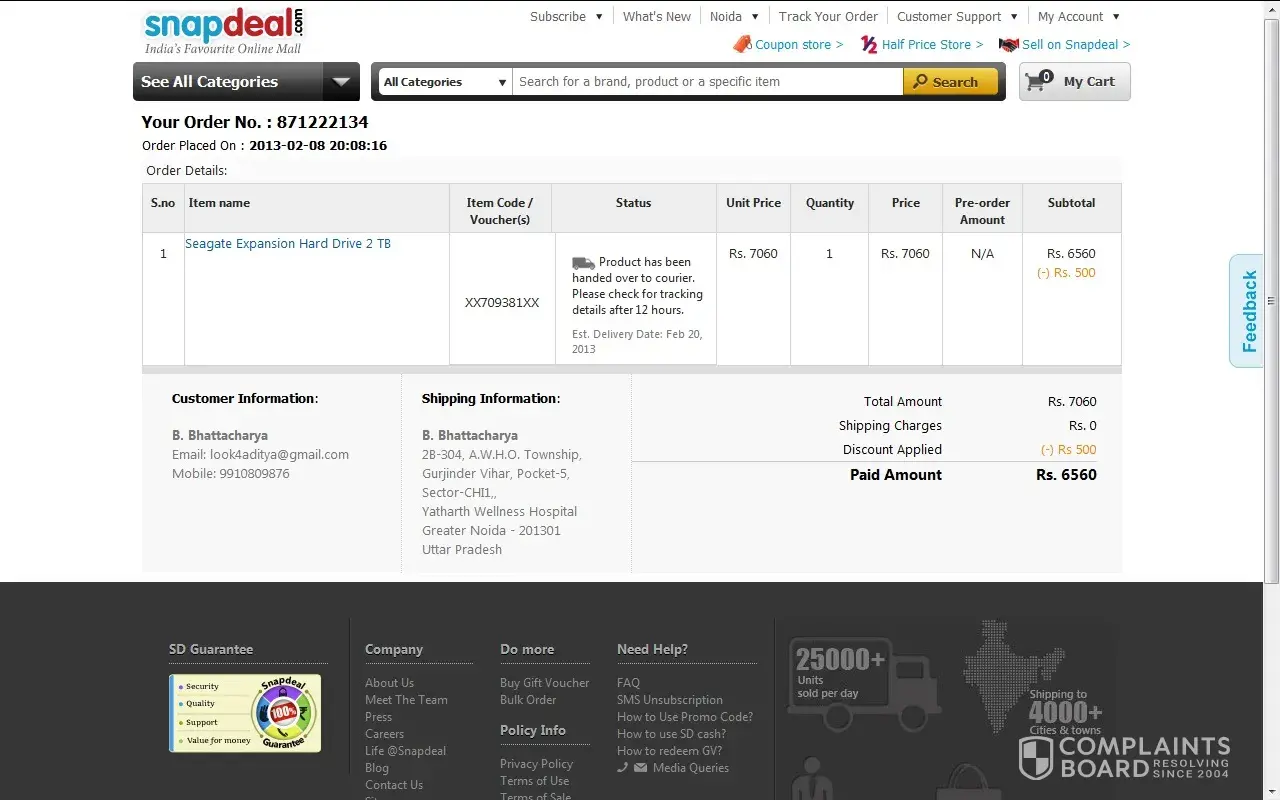This screenshot has height=800, width=1280.
Task: Click the Subtotal column header
Action: coord(1071,203)
